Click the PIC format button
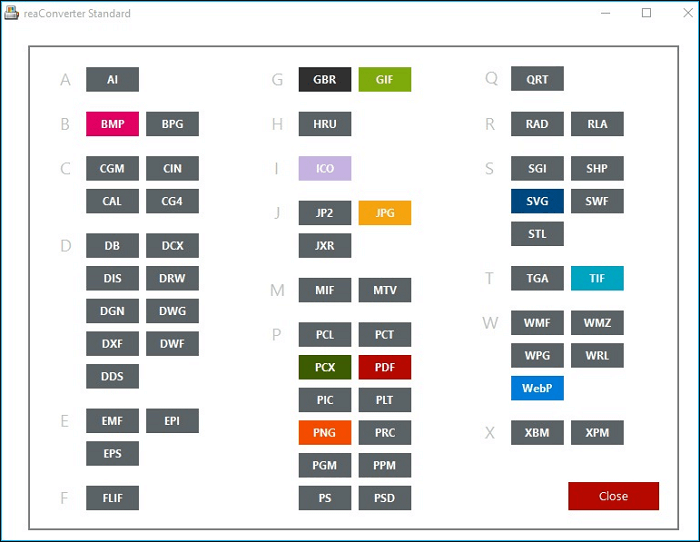 click(x=325, y=400)
